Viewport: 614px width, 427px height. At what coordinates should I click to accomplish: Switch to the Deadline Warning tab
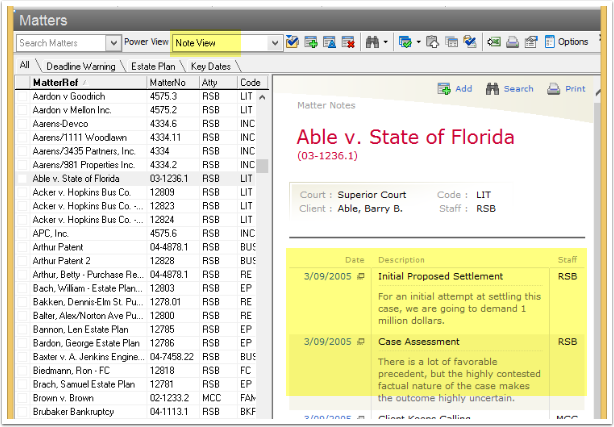[81, 67]
